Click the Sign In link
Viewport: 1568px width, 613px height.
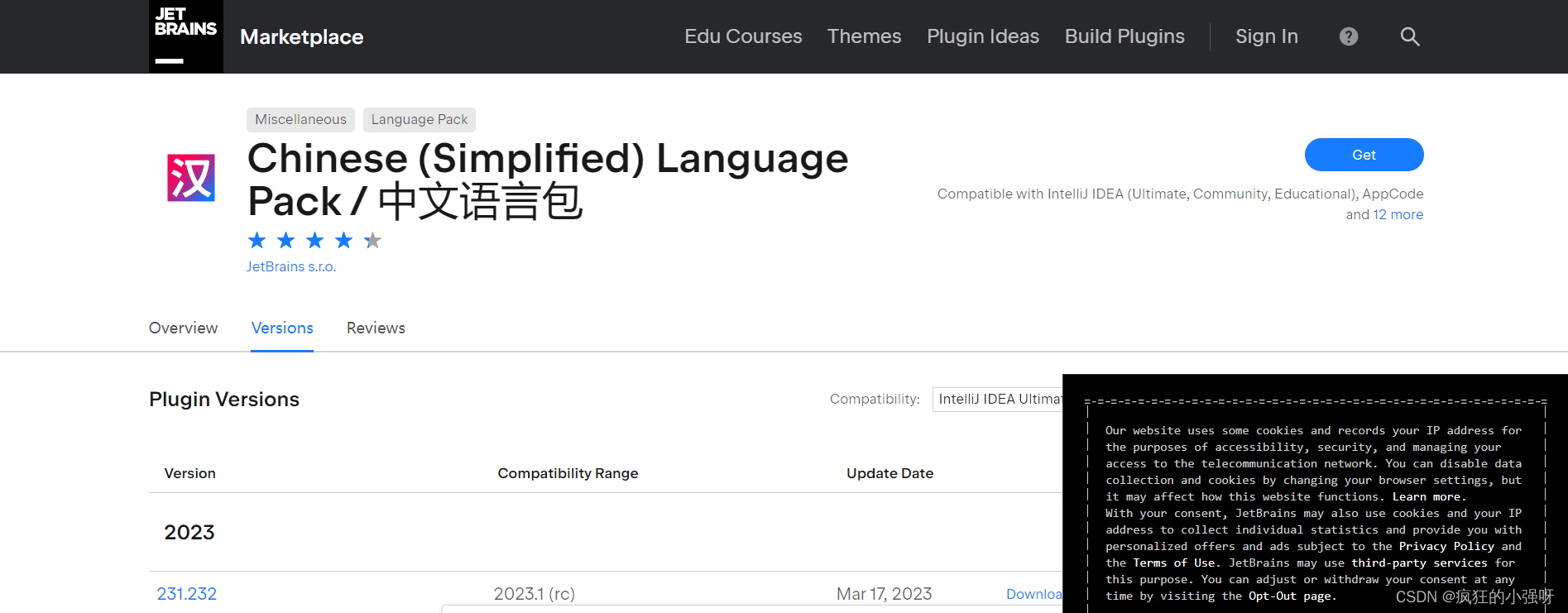(1267, 36)
